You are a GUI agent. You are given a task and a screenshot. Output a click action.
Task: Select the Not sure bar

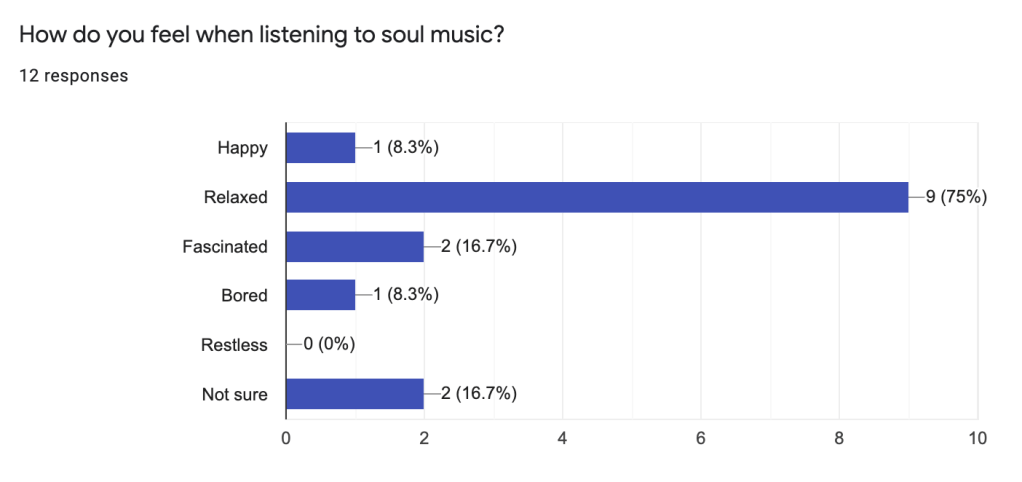point(355,393)
